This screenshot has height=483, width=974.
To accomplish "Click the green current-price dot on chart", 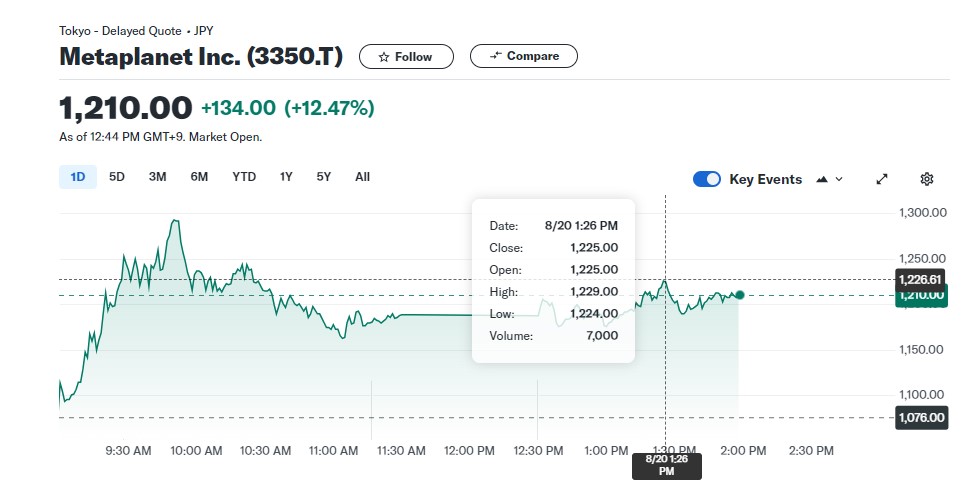I will tap(739, 294).
